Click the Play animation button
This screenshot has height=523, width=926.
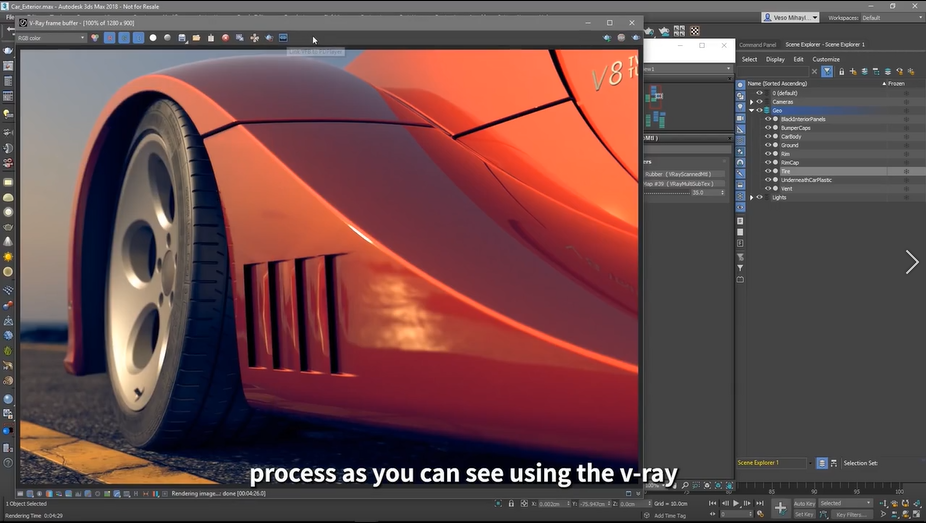736,504
